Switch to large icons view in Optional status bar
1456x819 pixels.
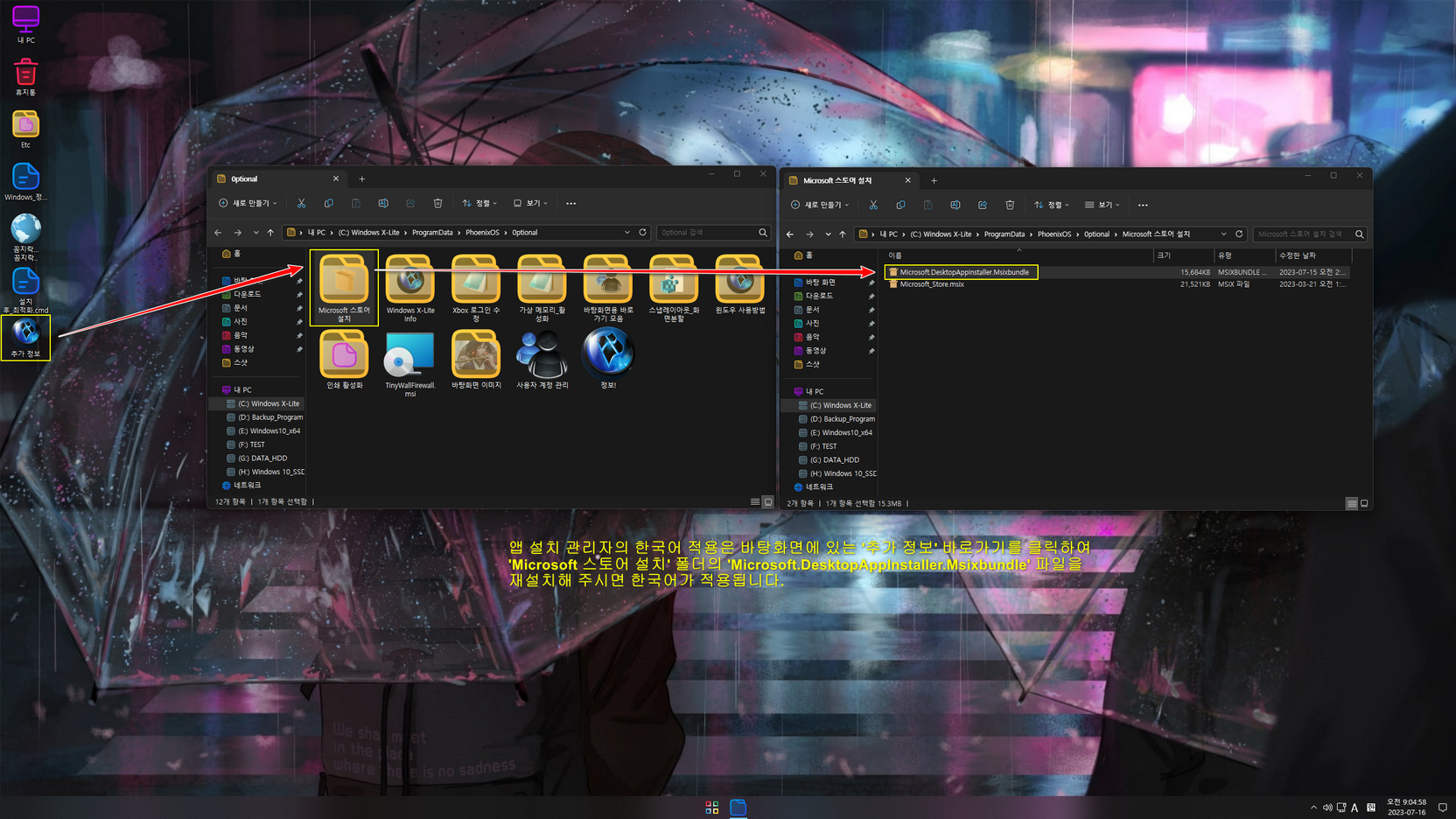coord(768,502)
